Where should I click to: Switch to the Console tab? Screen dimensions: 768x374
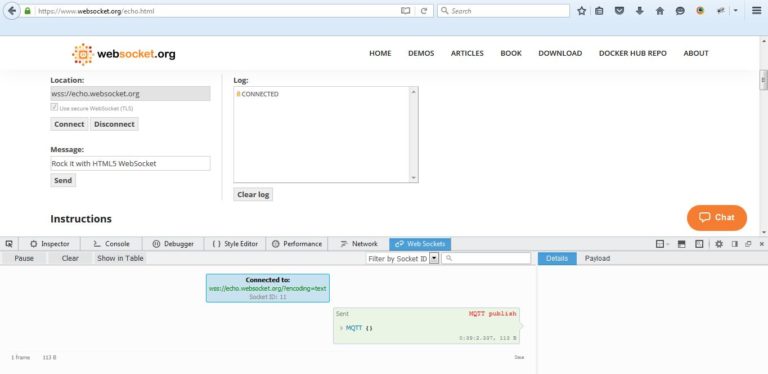(x=112, y=244)
